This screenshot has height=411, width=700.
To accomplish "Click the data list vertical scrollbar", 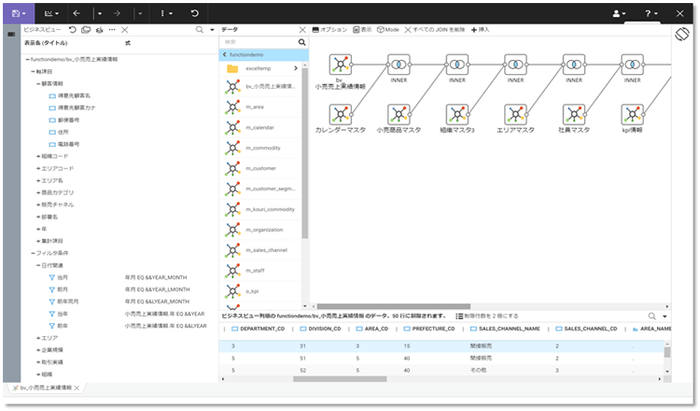I will click(x=305, y=153).
